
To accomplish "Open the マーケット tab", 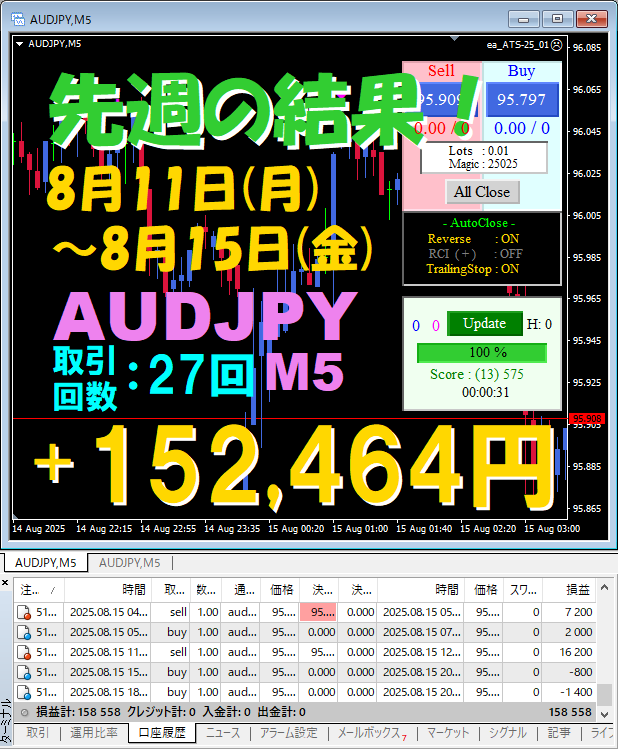I will coord(448,733).
